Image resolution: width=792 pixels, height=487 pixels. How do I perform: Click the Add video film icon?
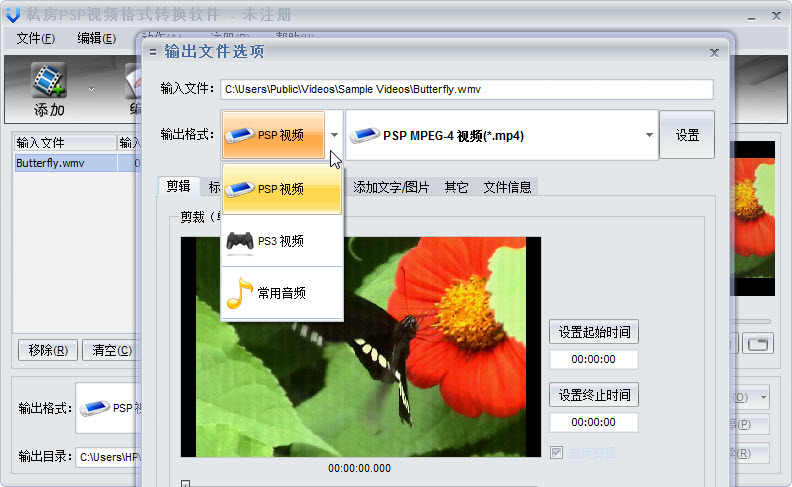click(x=48, y=79)
